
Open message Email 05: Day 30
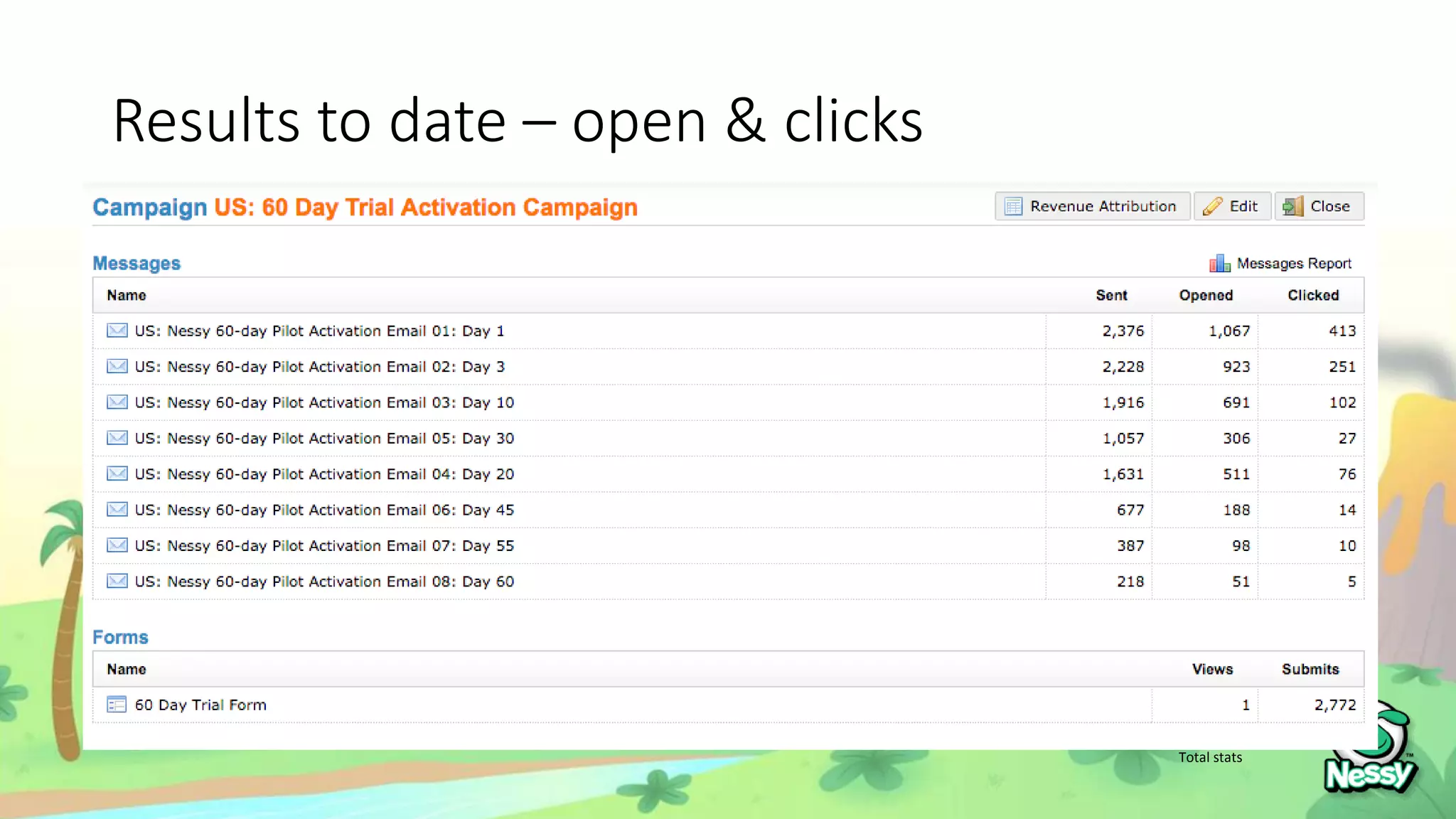tap(324, 439)
